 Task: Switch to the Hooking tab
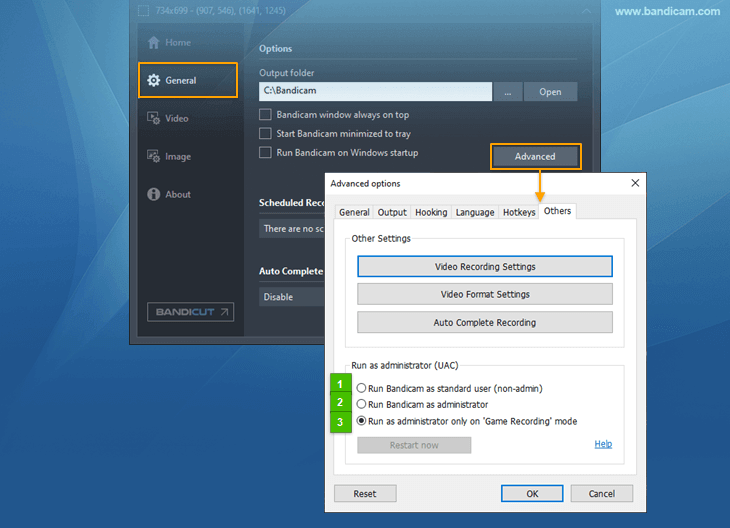tap(431, 212)
